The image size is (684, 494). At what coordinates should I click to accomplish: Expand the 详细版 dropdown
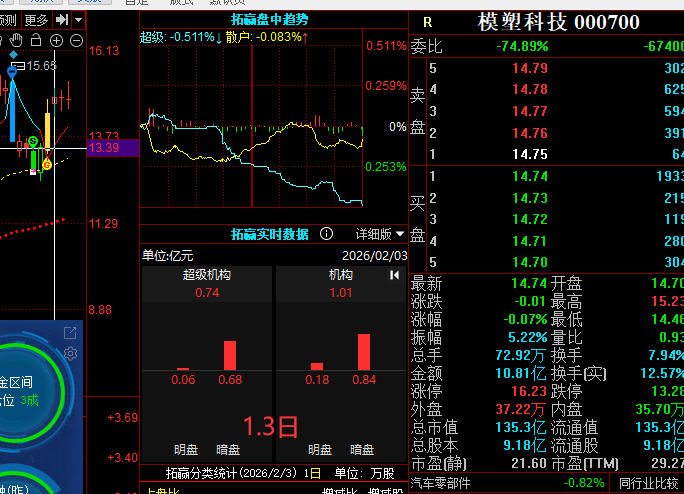click(380, 234)
